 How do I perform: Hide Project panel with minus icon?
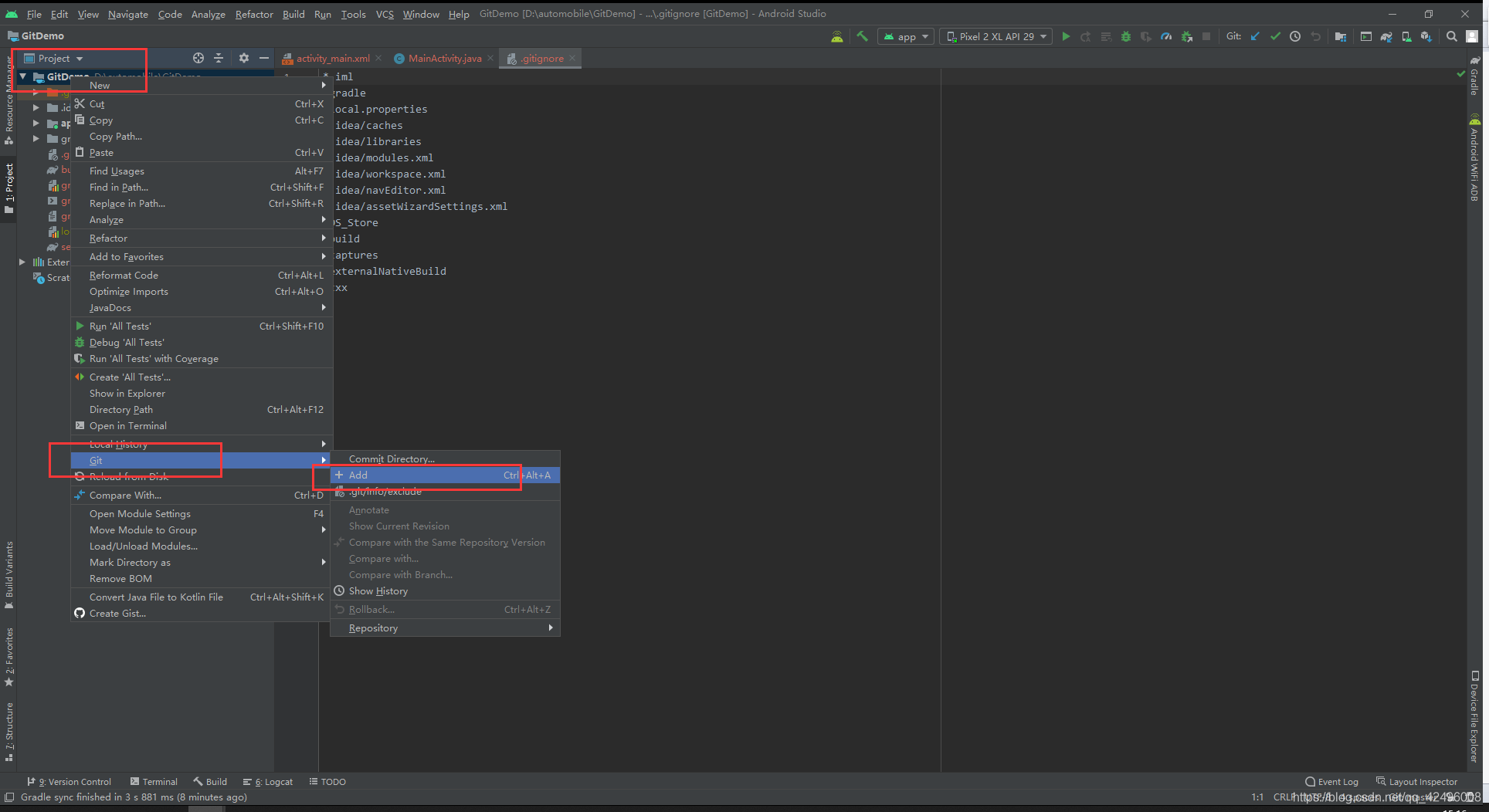click(x=264, y=58)
